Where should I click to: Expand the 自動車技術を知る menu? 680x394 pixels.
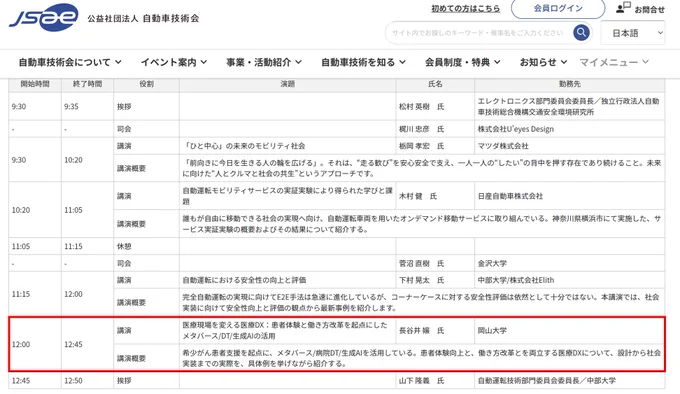[363, 62]
